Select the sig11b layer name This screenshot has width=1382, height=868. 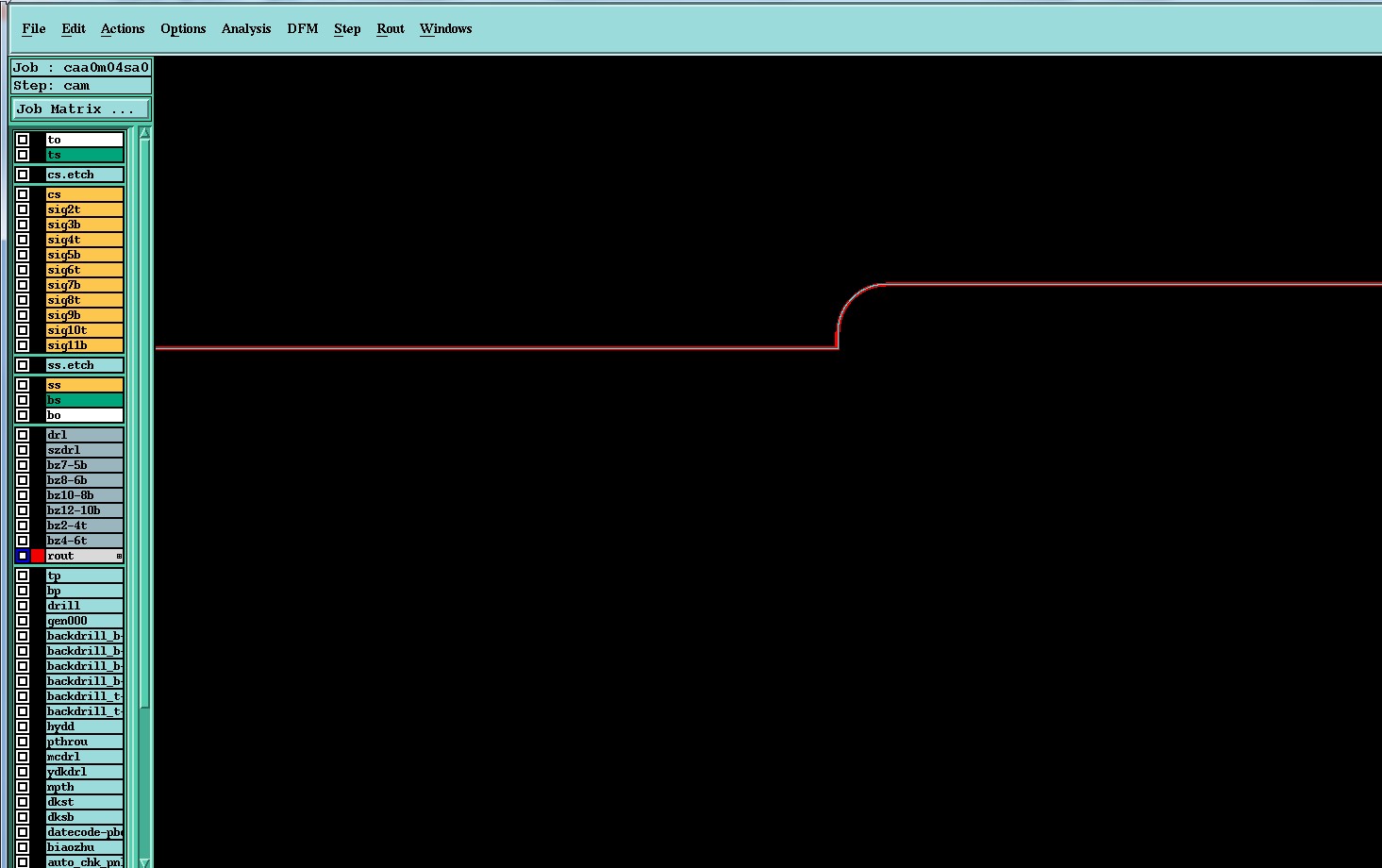click(85, 345)
